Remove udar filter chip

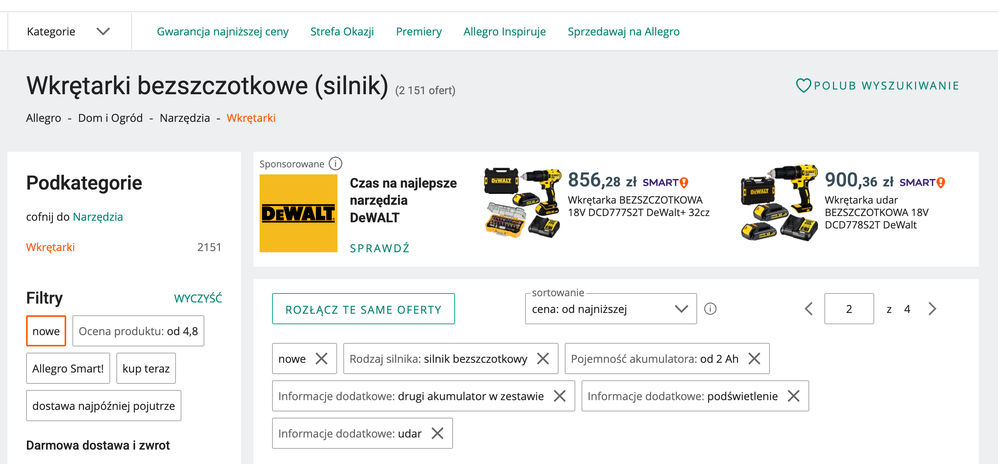tap(437, 433)
